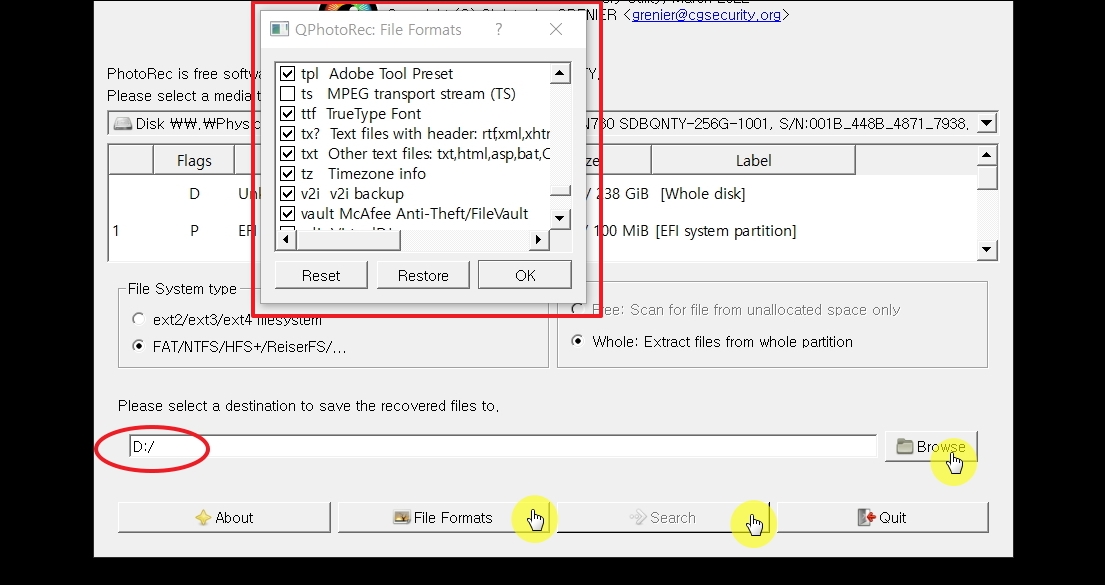
Task: Check the ts MPEG transport stream checkbox
Action: coord(287,94)
